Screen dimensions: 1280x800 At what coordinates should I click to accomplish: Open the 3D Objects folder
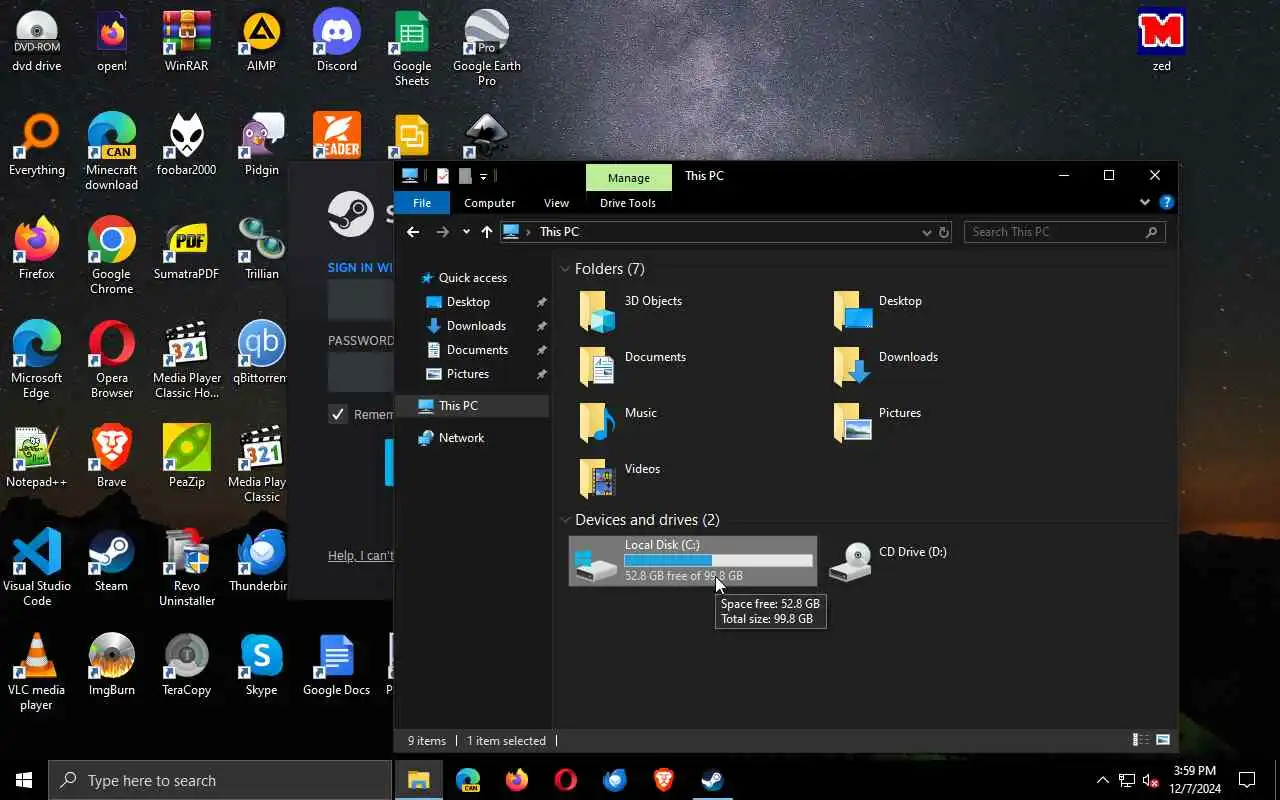(631, 311)
